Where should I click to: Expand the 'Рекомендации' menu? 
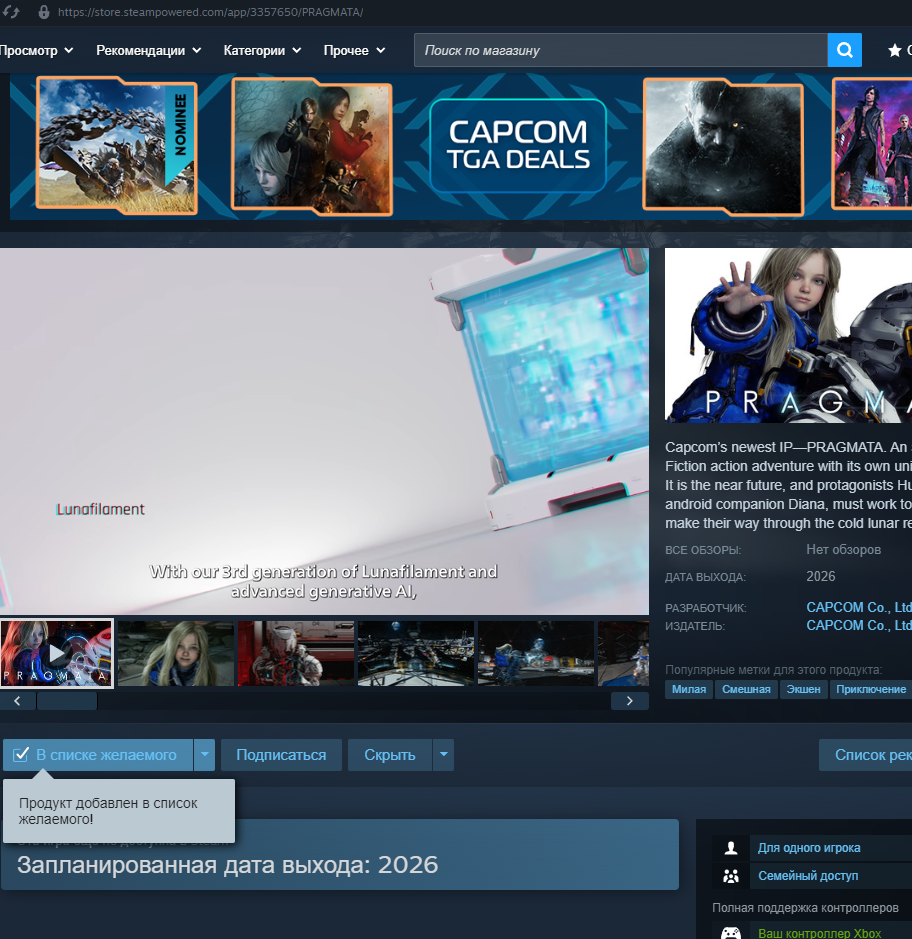(x=149, y=50)
